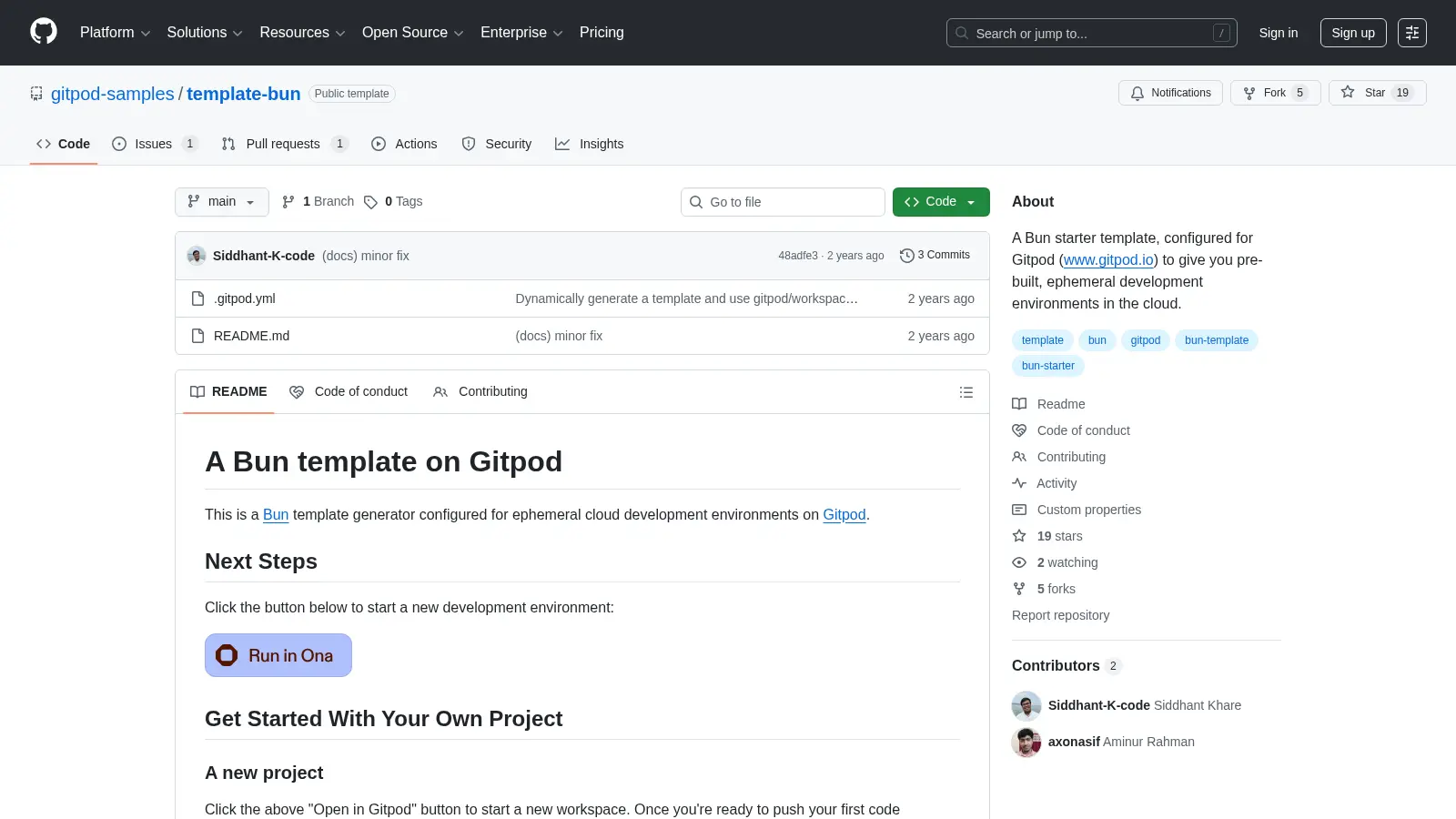This screenshot has height=819, width=1456.
Task: Focus the Go to file search field
Action: pos(783,202)
